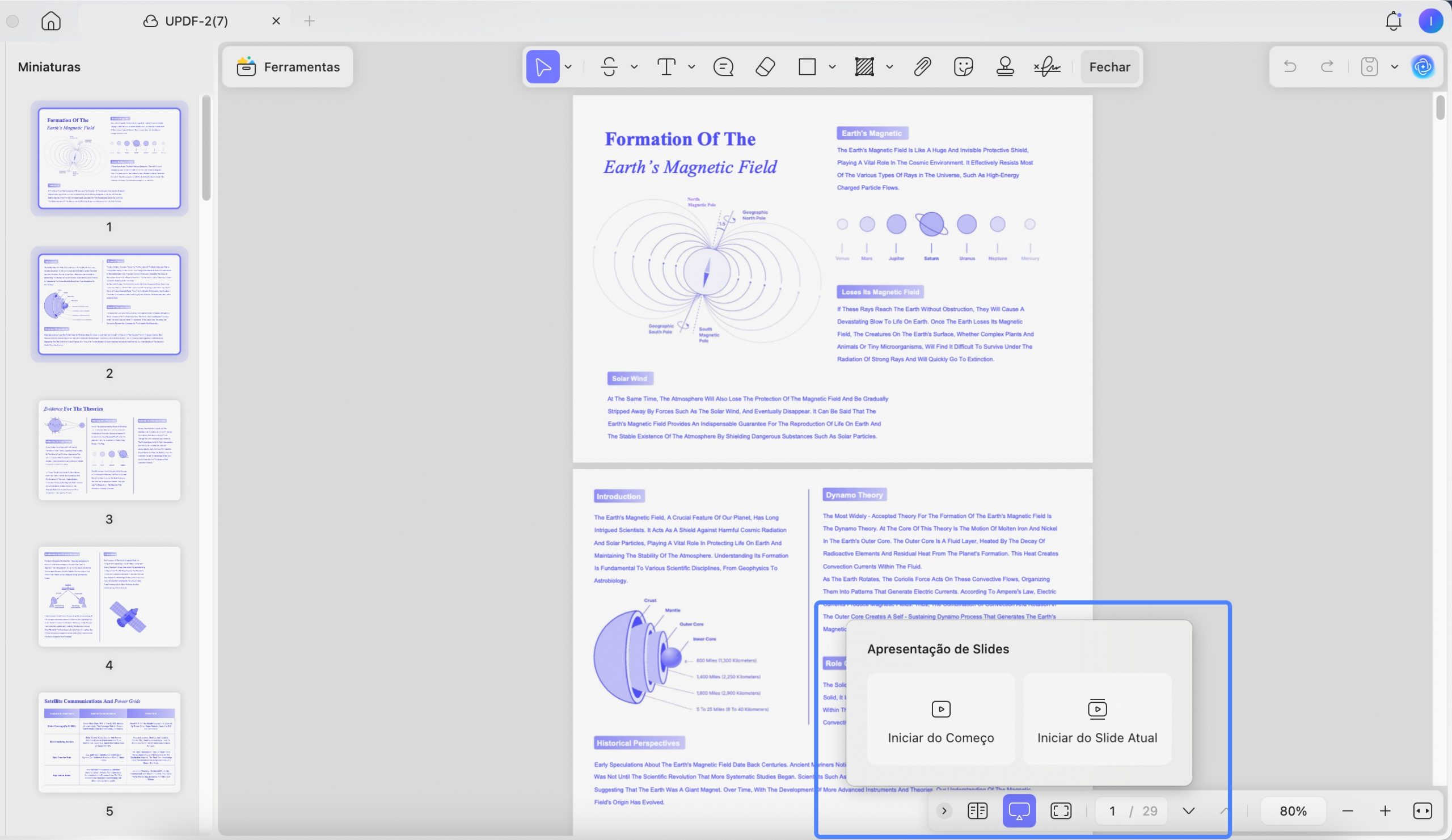Click the Fechar button
The height and width of the screenshot is (840, 1452).
[x=1109, y=67]
